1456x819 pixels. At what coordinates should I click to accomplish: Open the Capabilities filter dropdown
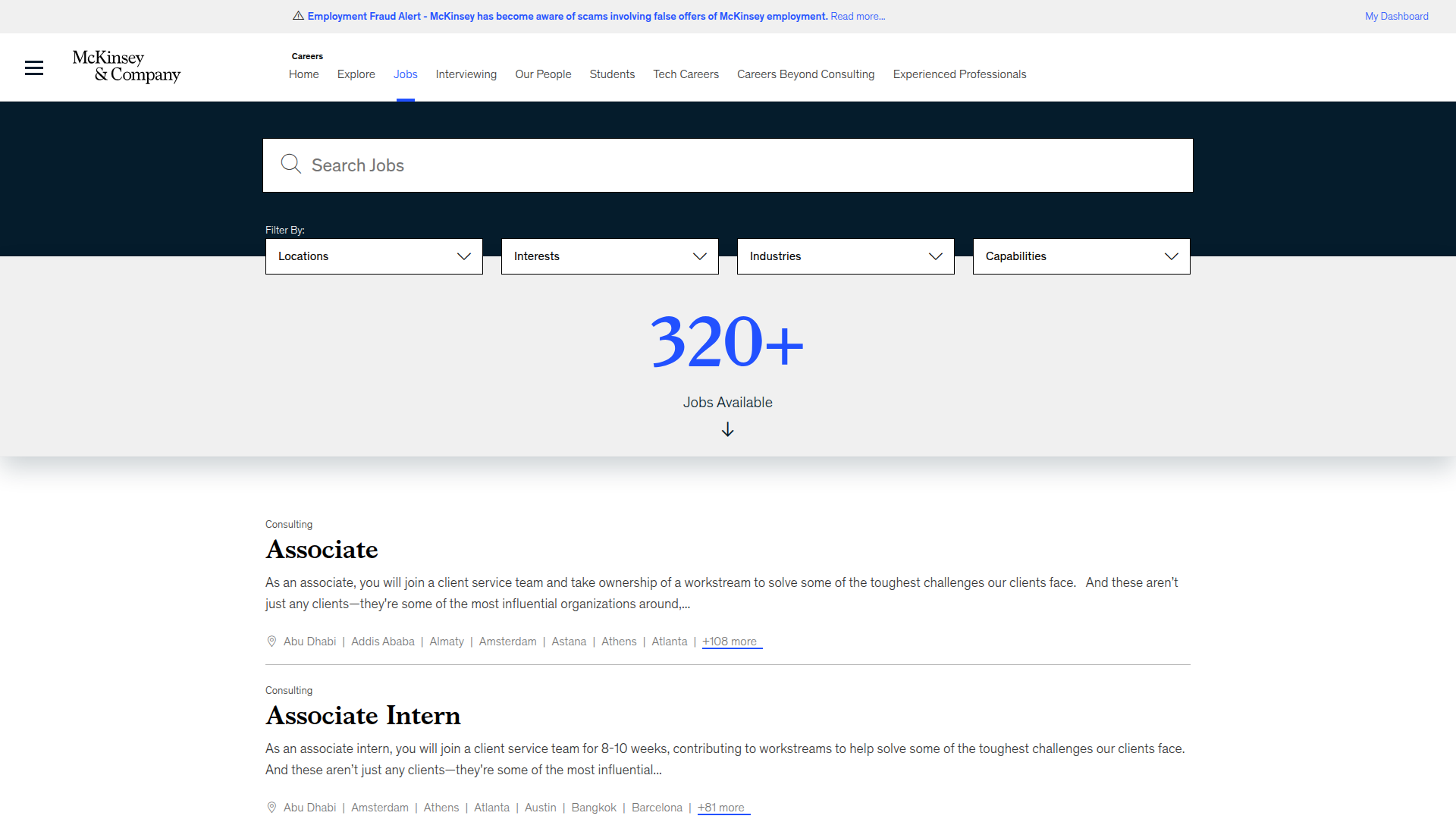pos(1081,256)
